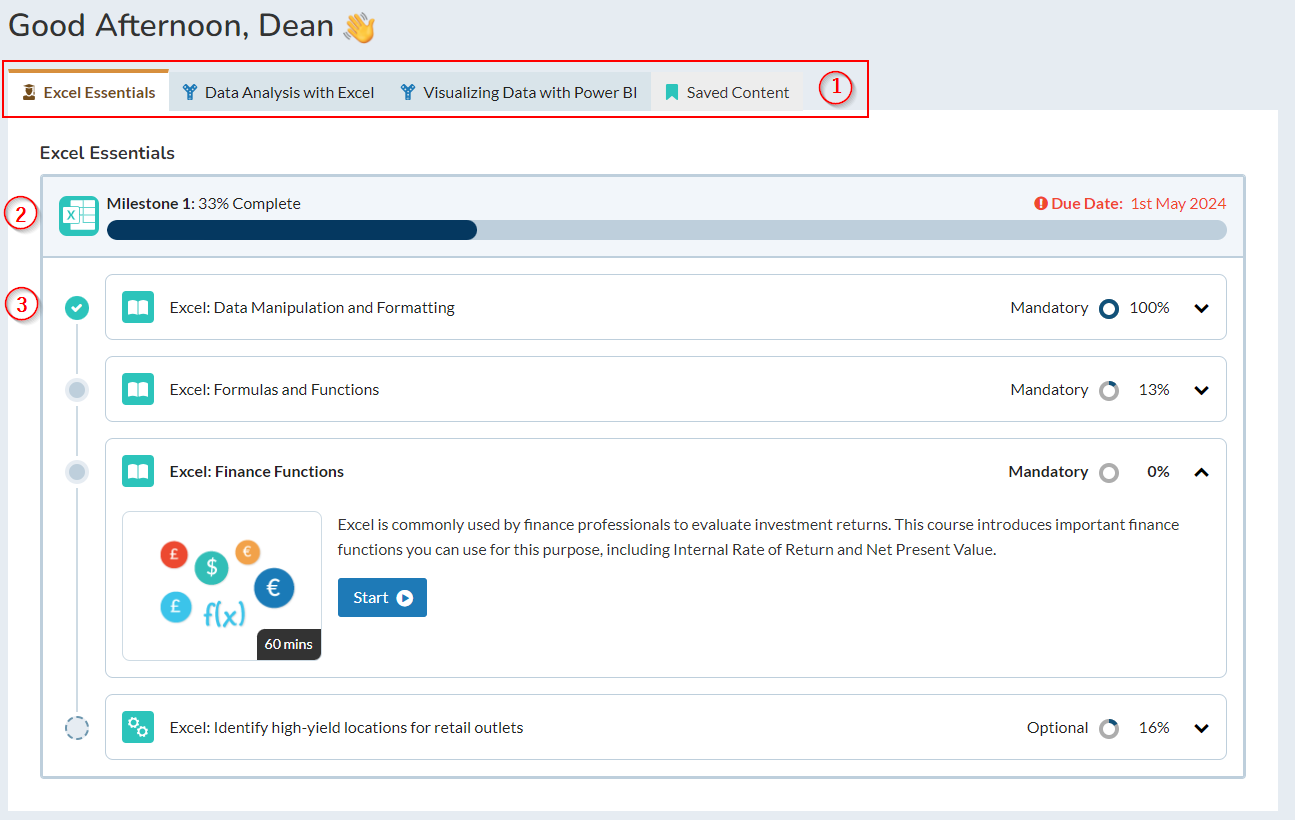1295x820 pixels.
Task: Click dashed timeline marker for optional project
Action: point(77,728)
